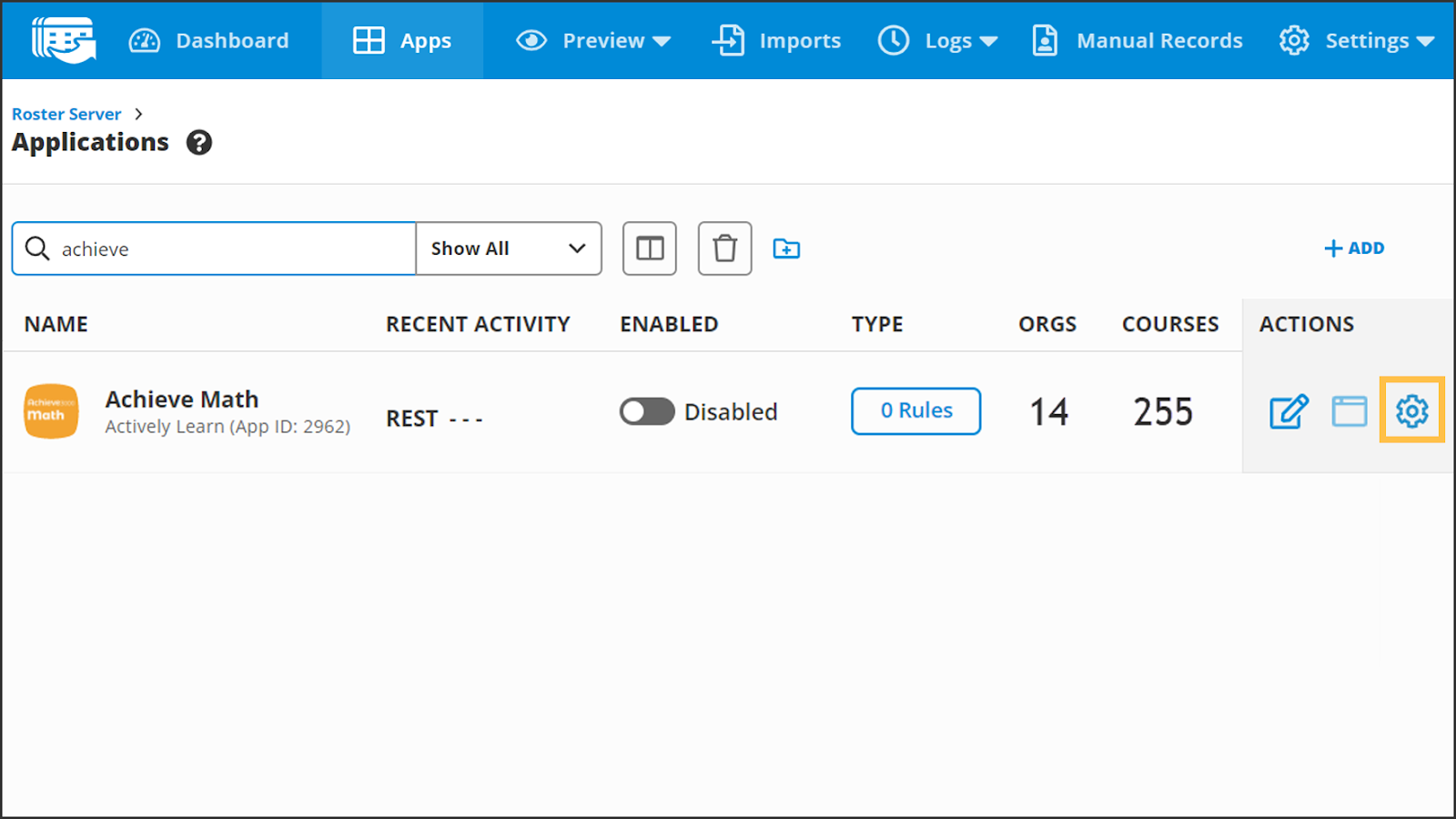Screen dimensions: 1456x819
Task: Click the Manual Records document icon
Action: coord(1045,41)
